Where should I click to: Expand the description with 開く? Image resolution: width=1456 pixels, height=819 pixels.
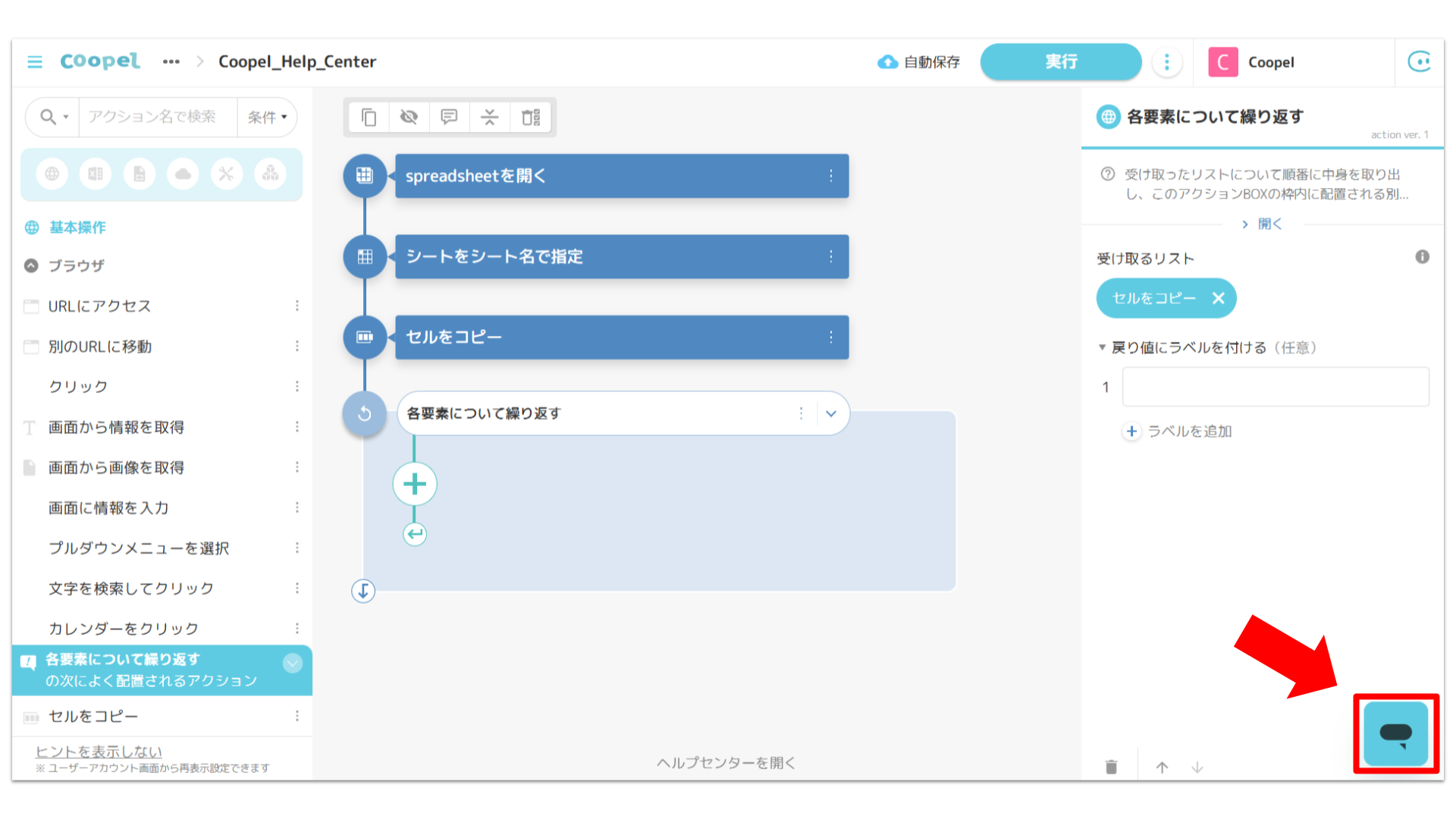[1263, 224]
